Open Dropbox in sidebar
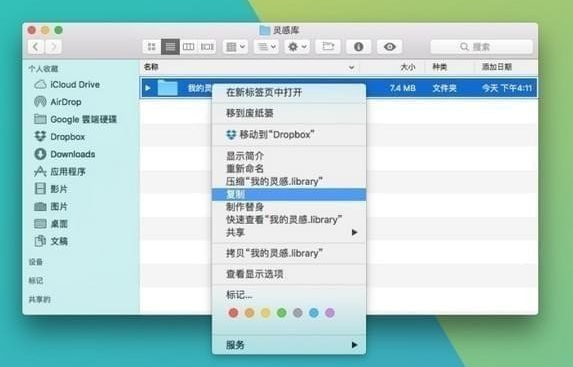 click(x=60, y=137)
